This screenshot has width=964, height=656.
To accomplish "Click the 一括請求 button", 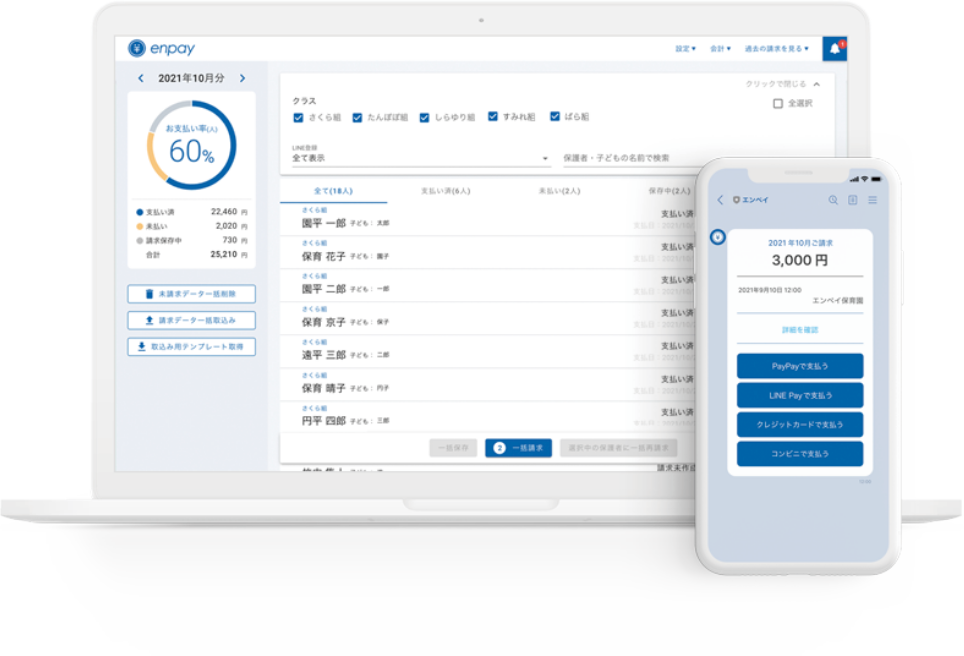I will (518, 448).
